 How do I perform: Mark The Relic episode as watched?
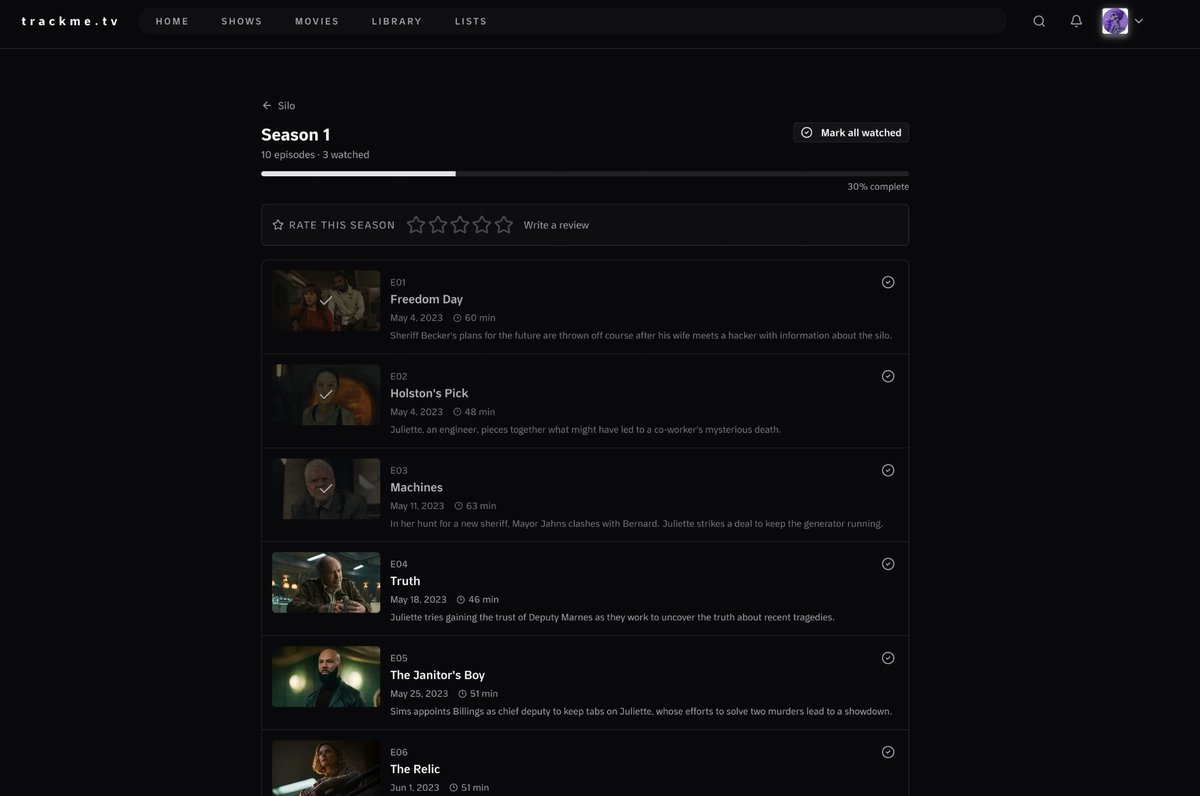click(x=888, y=752)
